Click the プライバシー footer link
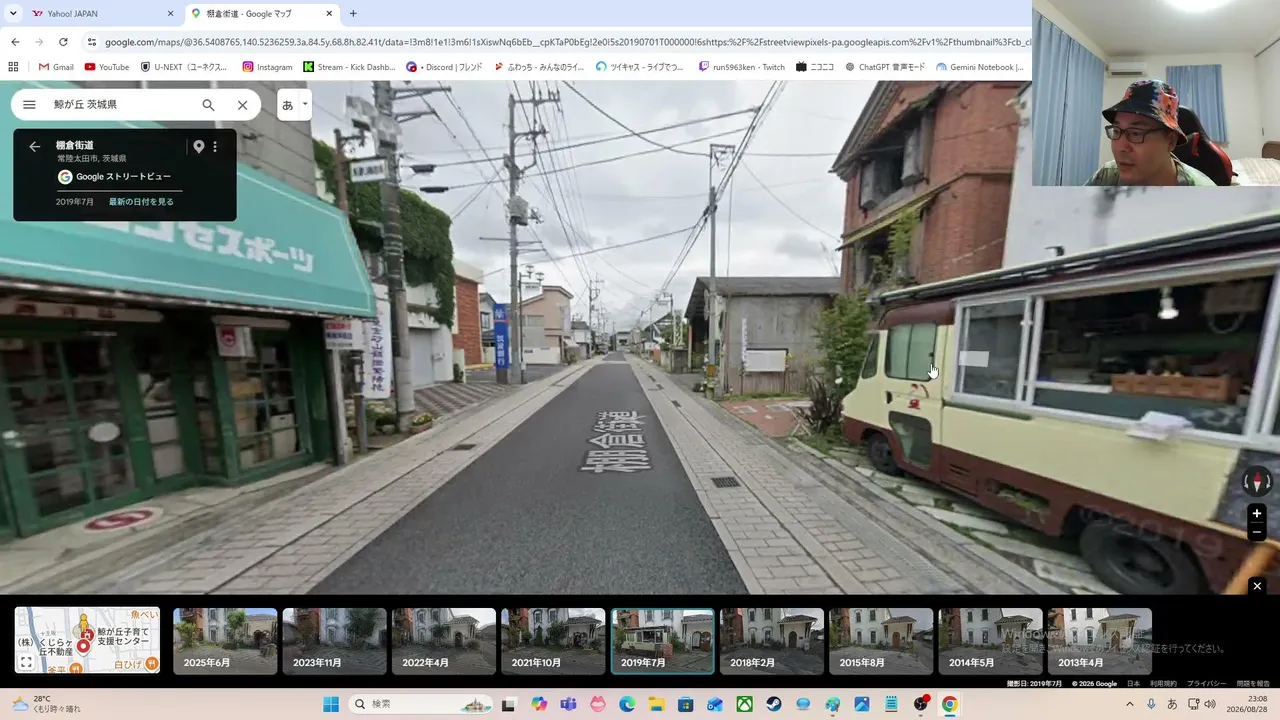The width and height of the screenshot is (1280, 720). coord(1206,684)
